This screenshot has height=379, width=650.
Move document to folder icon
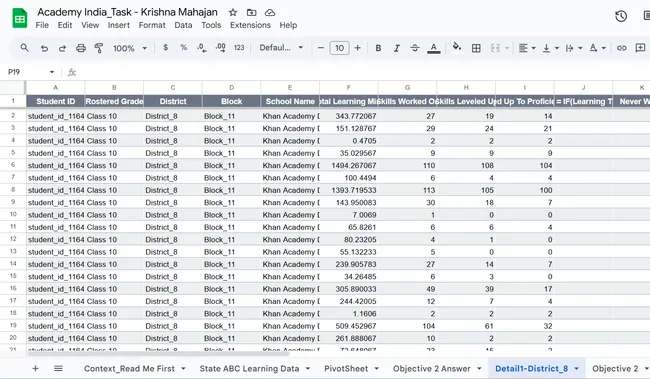tap(251, 12)
